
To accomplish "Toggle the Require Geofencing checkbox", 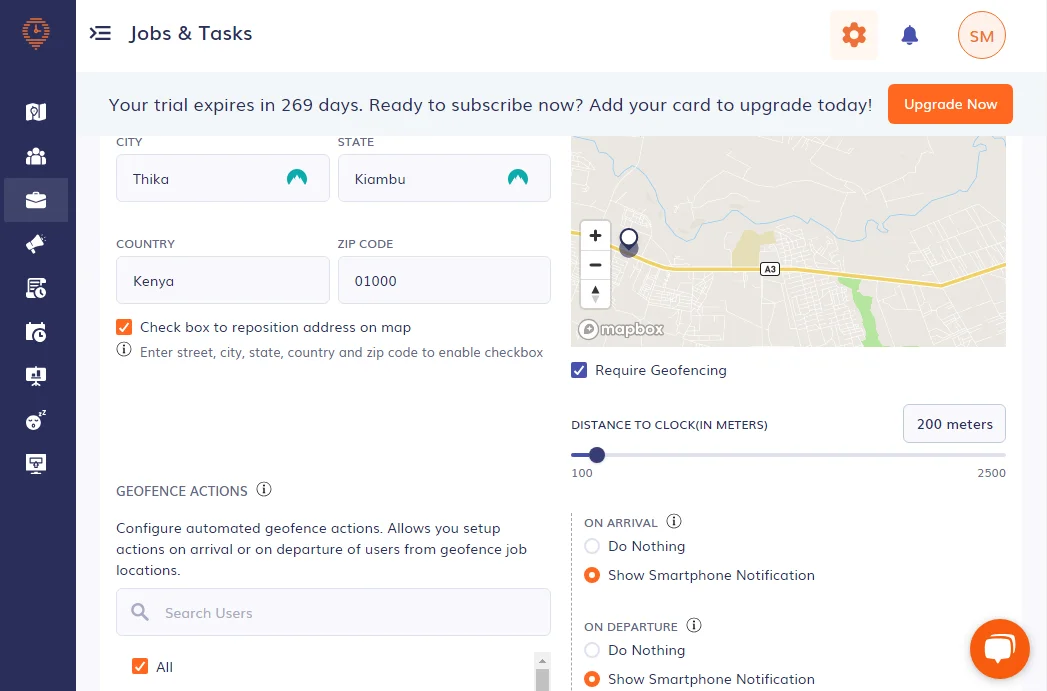I will coord(579,370).
